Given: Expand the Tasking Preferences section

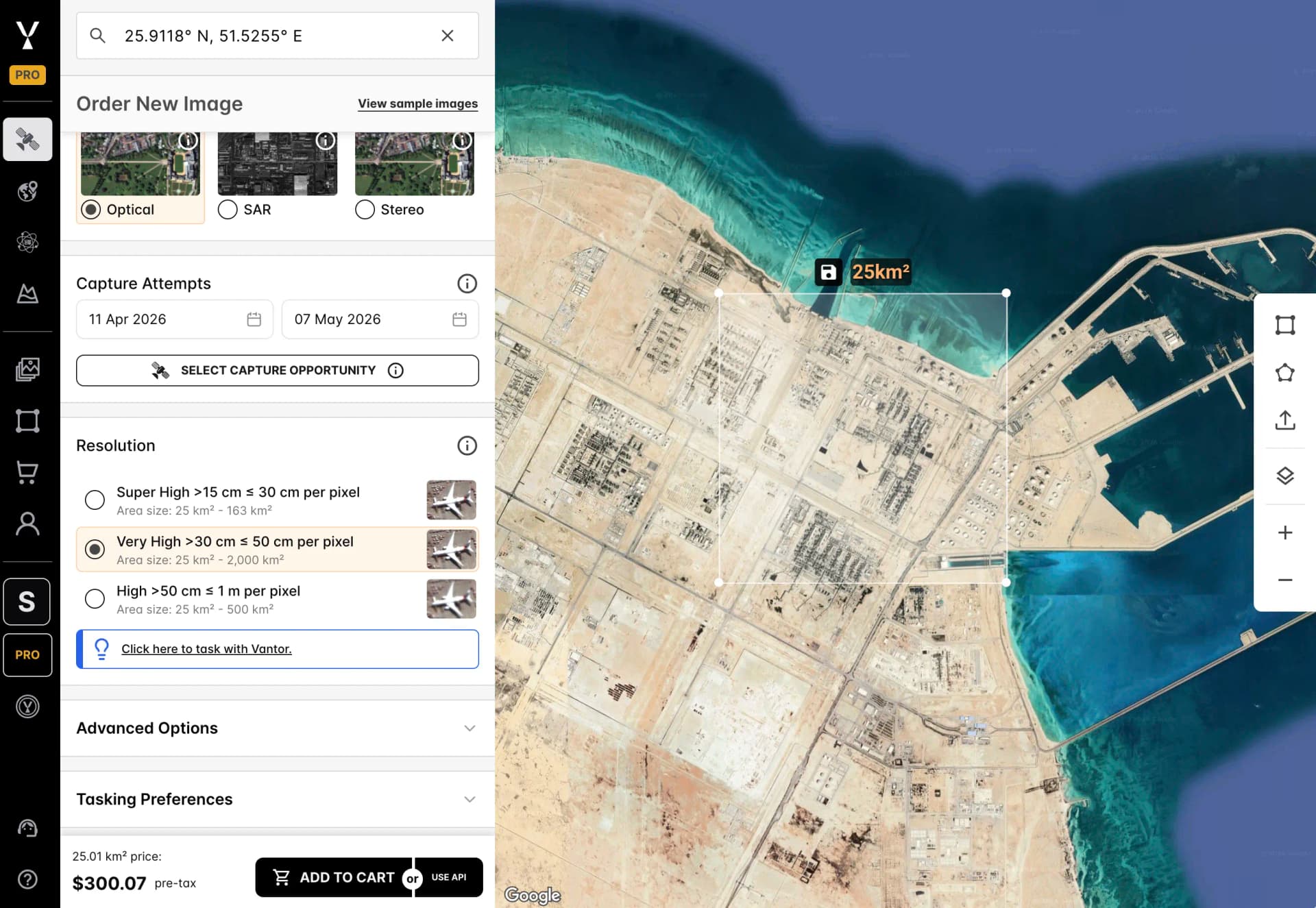Looking at the screenshot, I should (x=277, y=799).
